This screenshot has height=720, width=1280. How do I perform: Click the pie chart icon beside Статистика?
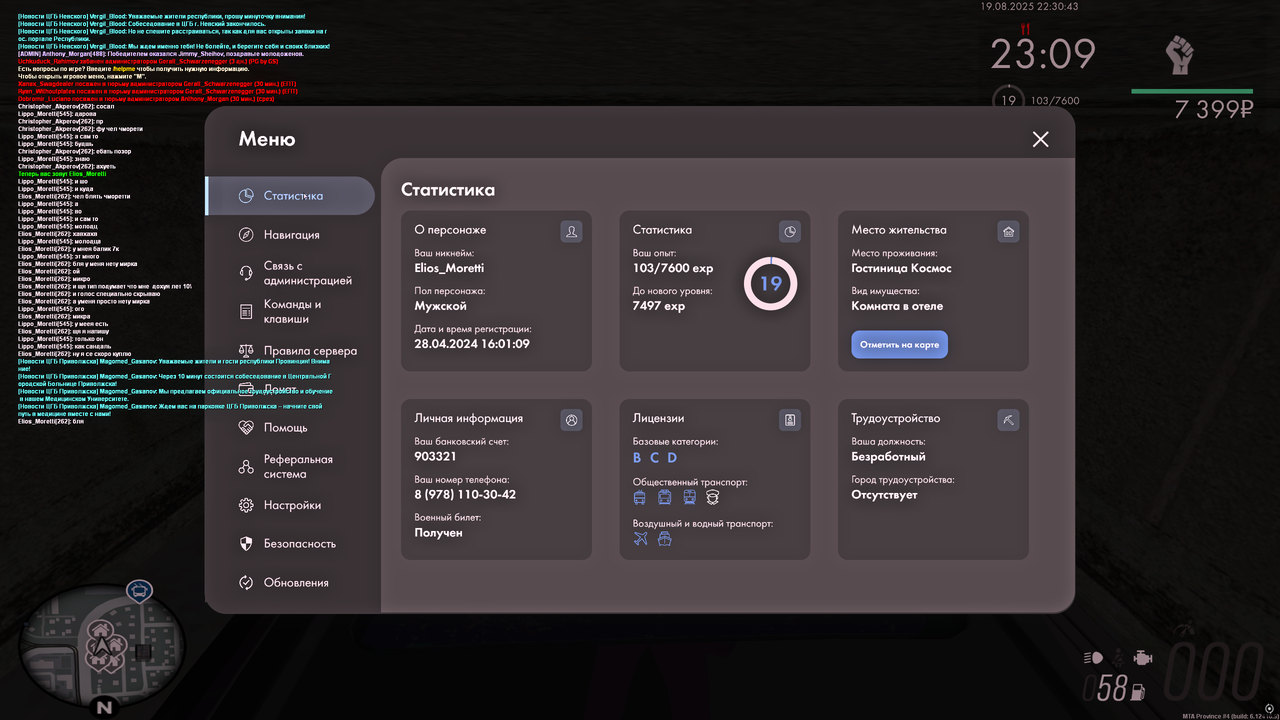click(246, 196)
